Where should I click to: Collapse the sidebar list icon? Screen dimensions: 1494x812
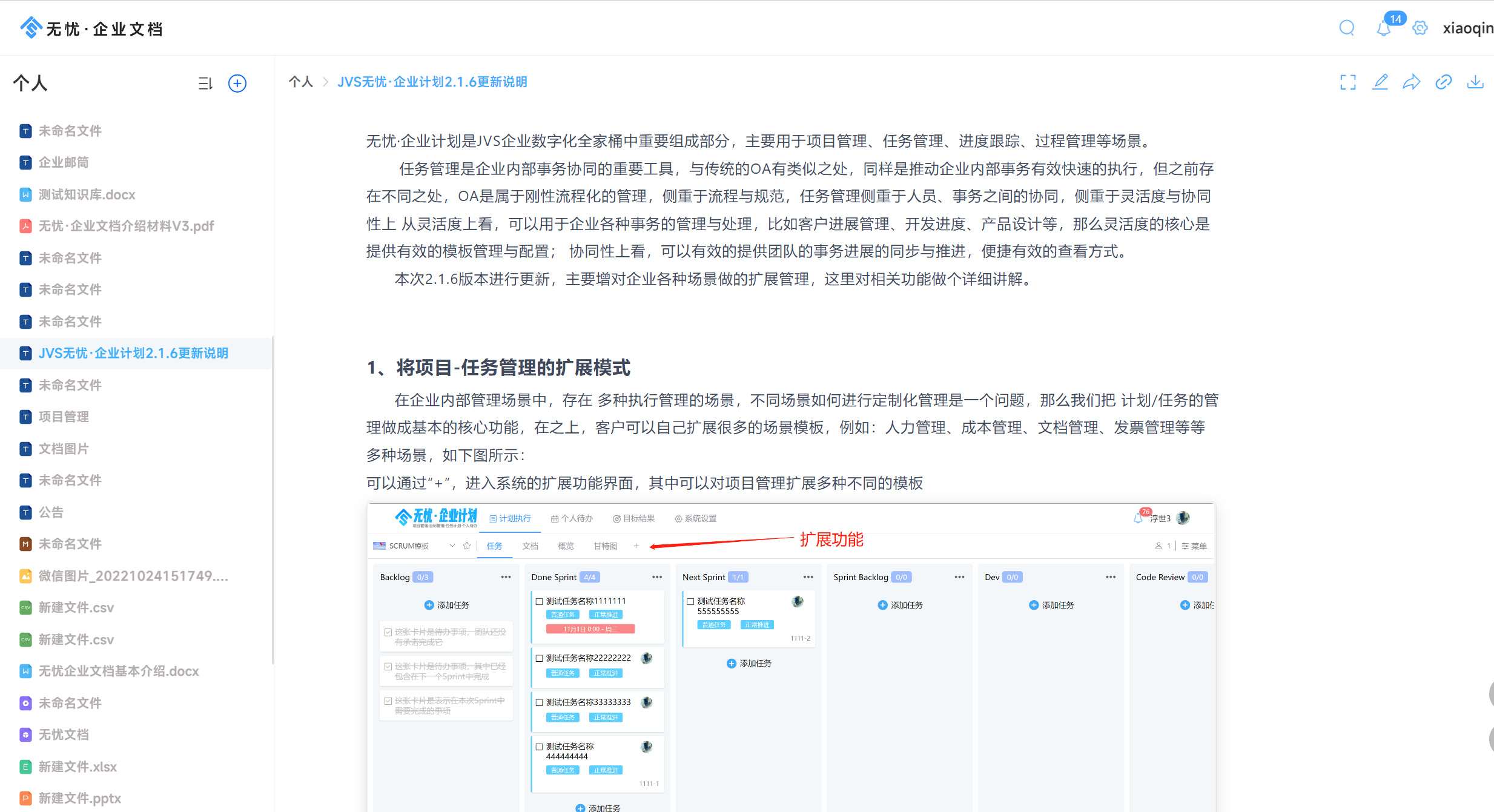click(205, 84)
